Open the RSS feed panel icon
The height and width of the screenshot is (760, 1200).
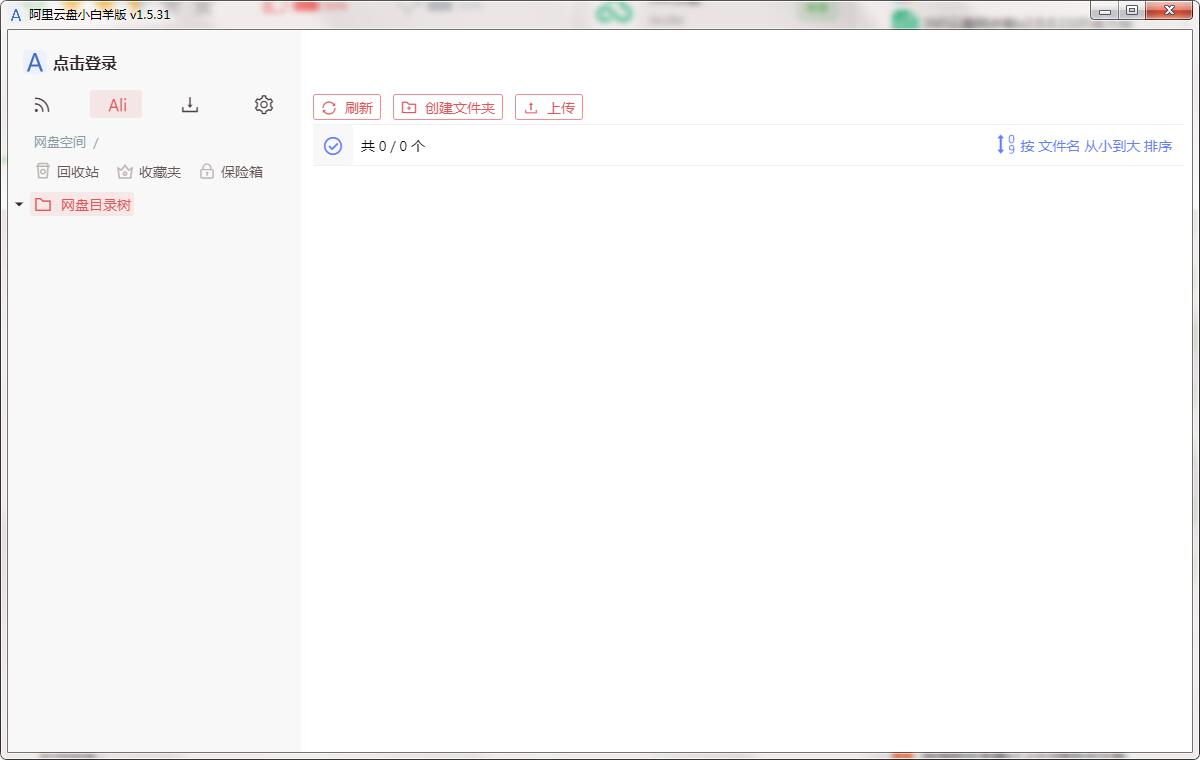click(42, 104)
